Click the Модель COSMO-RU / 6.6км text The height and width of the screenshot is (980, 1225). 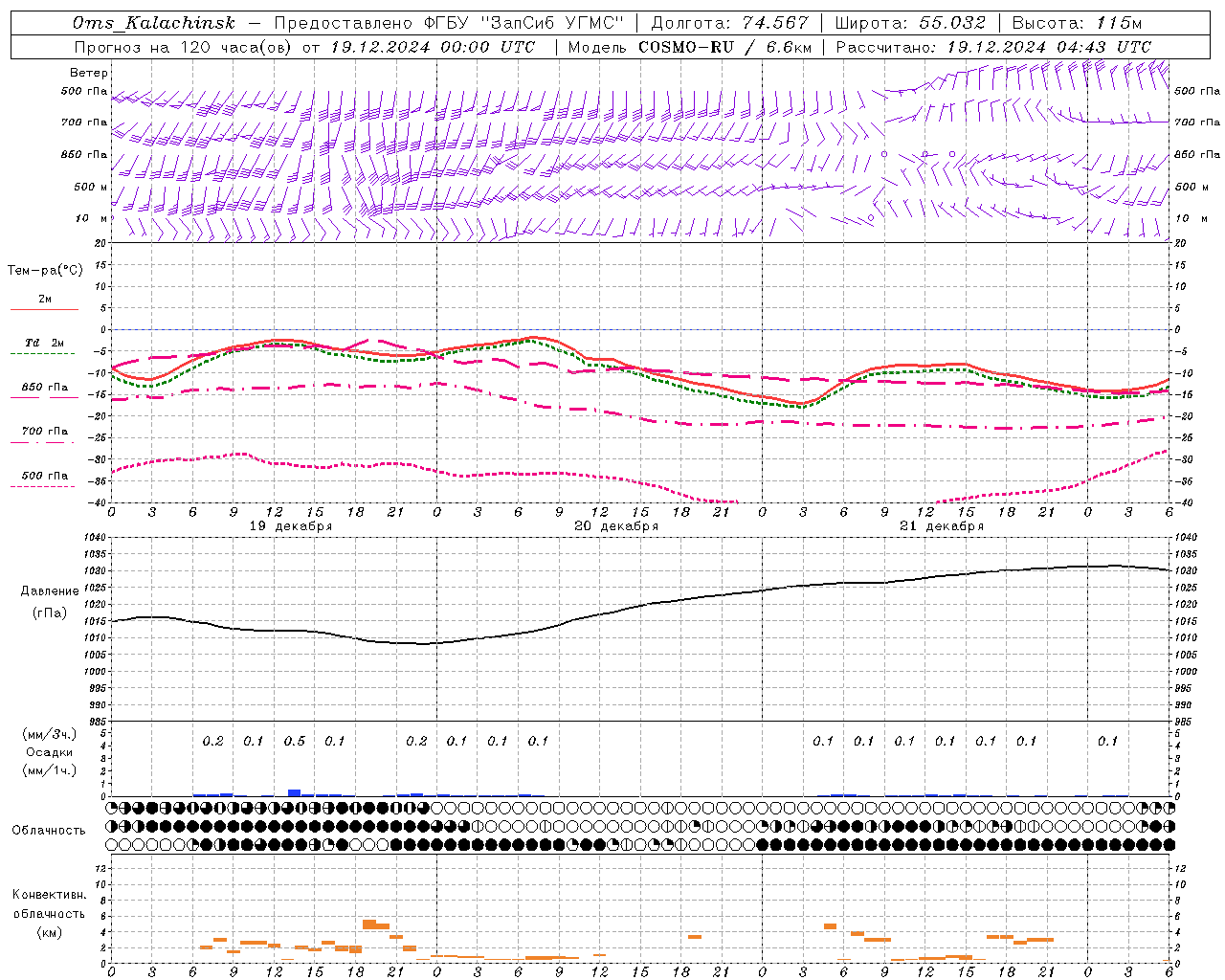(x=690, y=47)
